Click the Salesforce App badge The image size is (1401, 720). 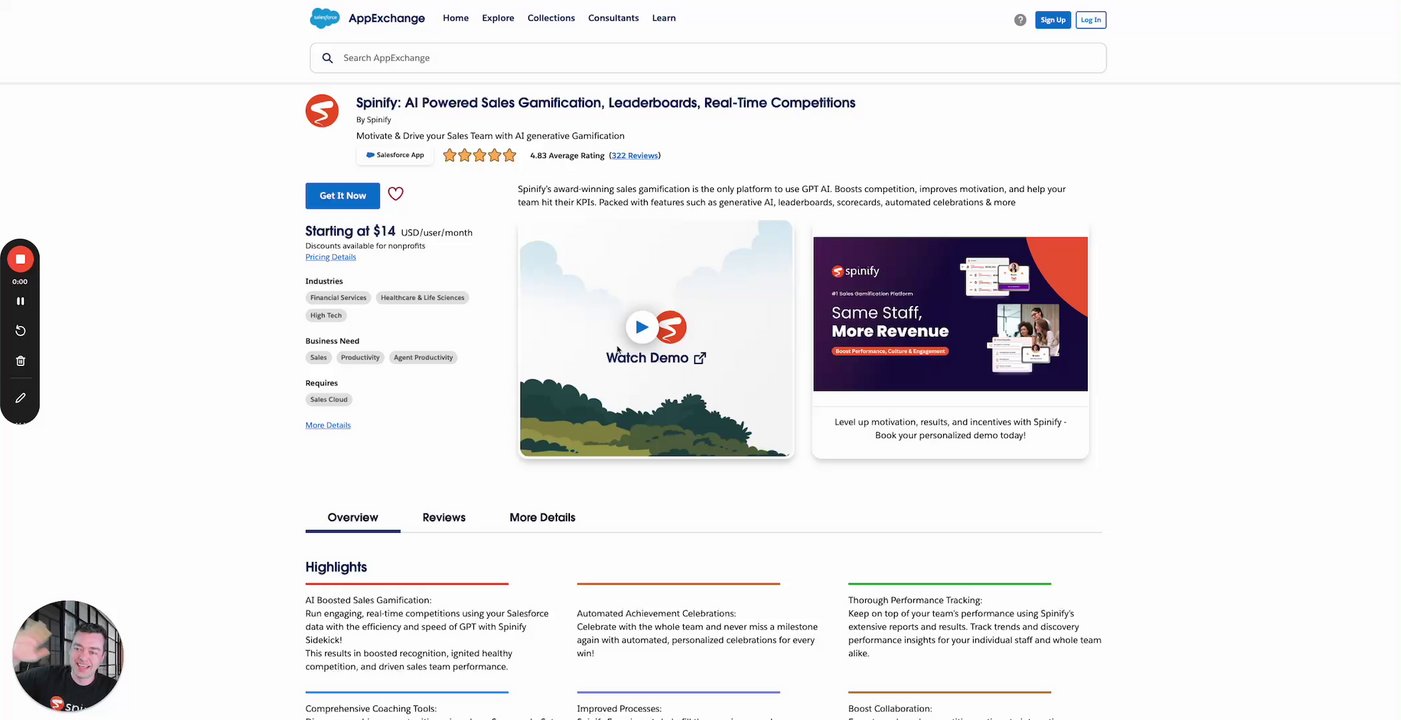tap(395, 155)
